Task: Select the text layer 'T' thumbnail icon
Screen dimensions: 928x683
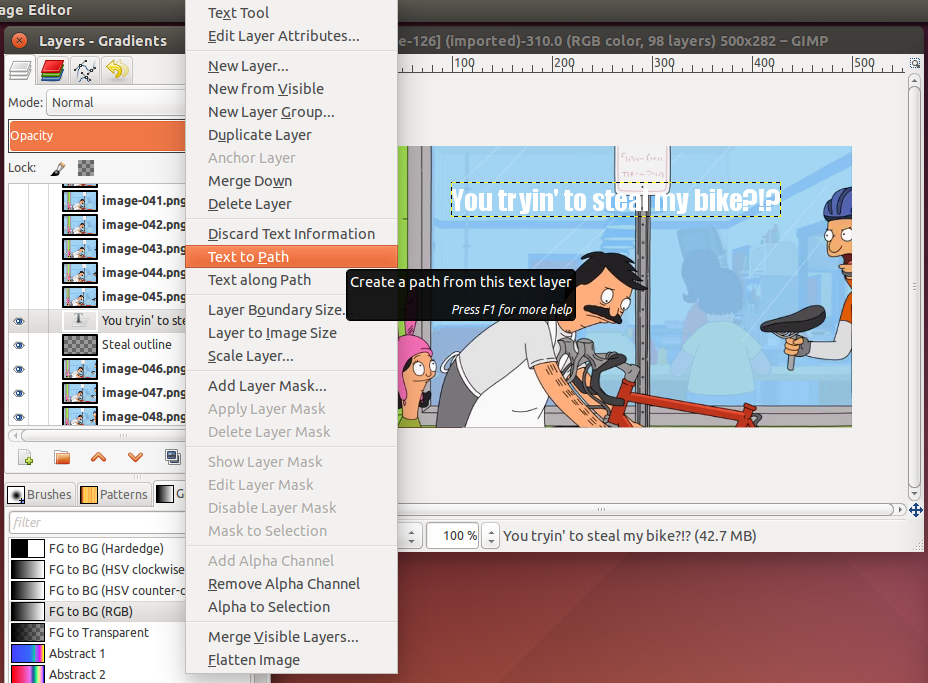Action: tap(79, 320)
